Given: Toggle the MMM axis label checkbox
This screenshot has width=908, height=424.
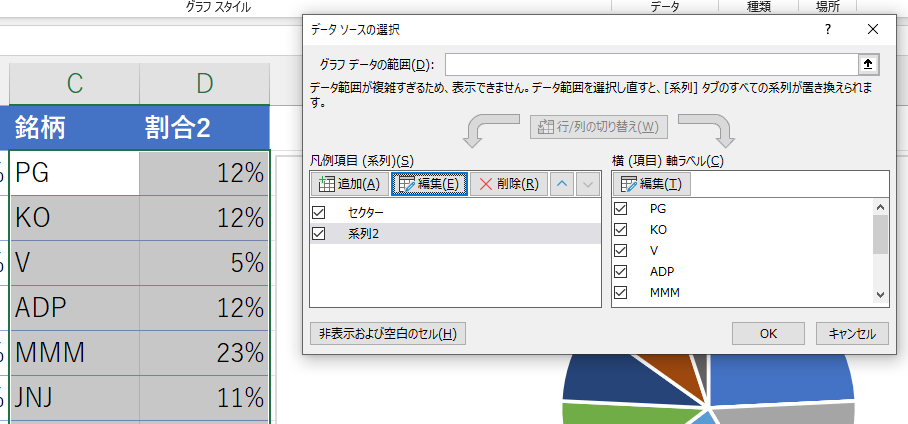Looking at the screenshot, I should (620, 293).
